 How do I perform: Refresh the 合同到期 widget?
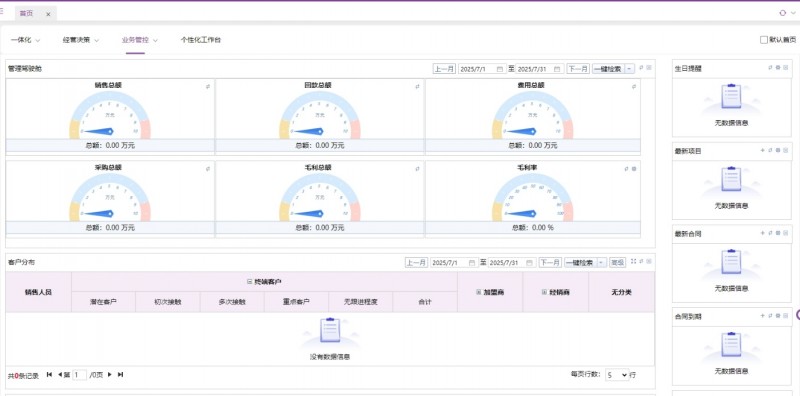pos(770,316)
